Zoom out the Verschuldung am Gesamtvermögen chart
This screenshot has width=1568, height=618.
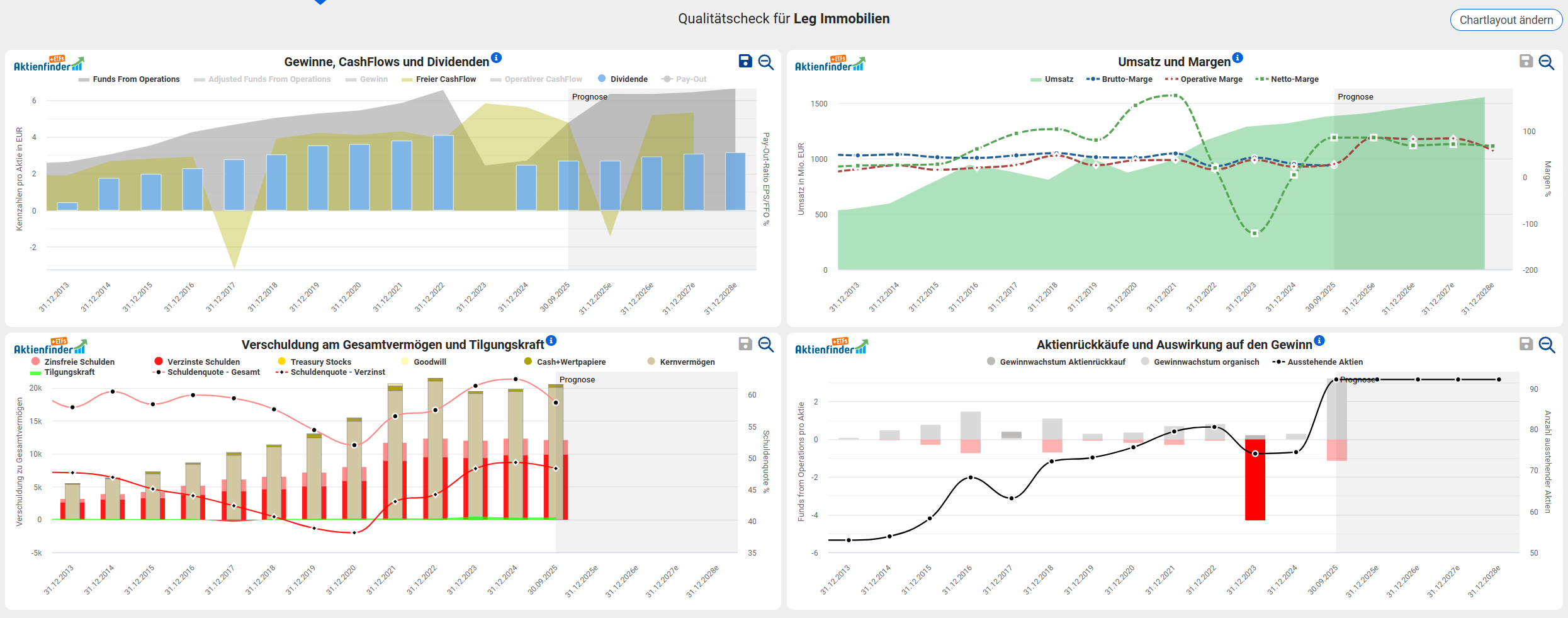tap(766, 345)
